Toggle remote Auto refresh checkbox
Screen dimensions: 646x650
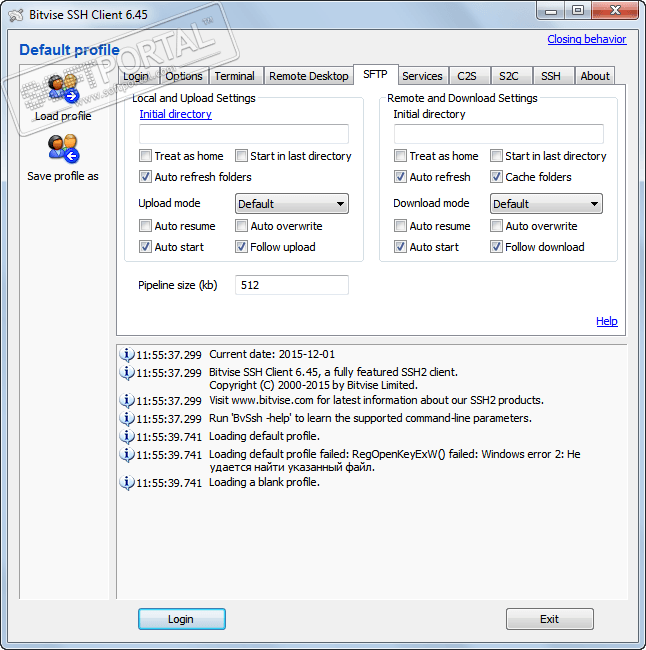point(400,177)
